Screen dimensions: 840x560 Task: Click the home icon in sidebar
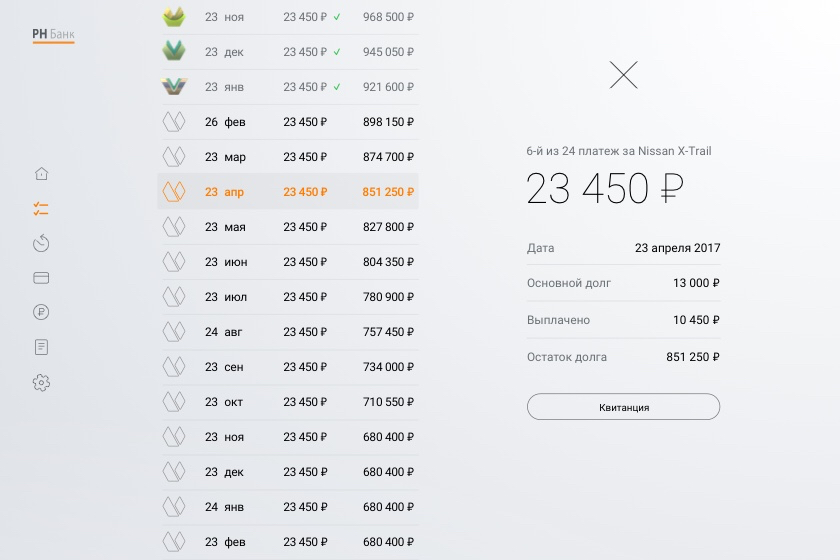[41, 173]
